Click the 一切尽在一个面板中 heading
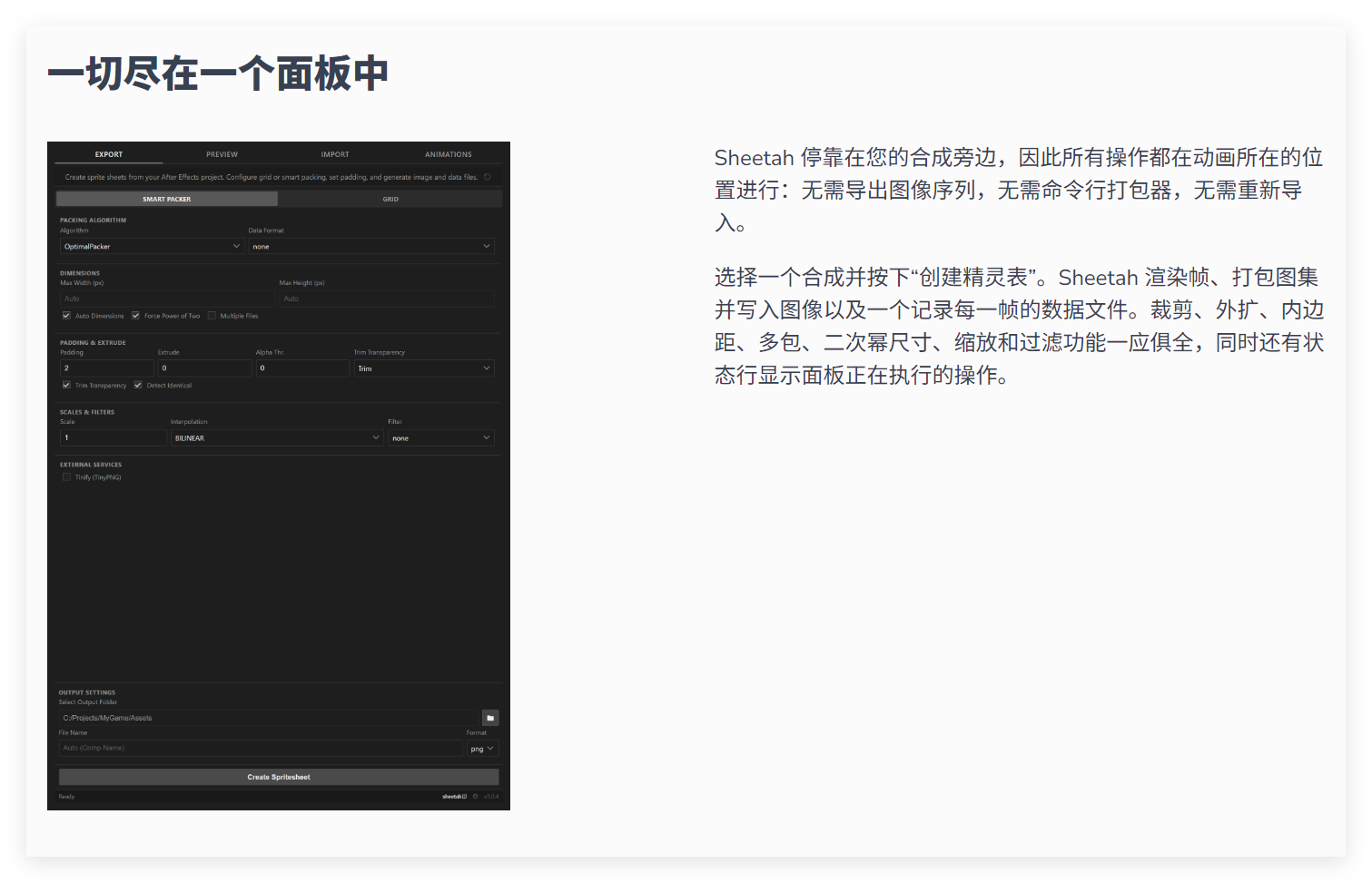Viewport: 1372px width, 883px height. 218,74
